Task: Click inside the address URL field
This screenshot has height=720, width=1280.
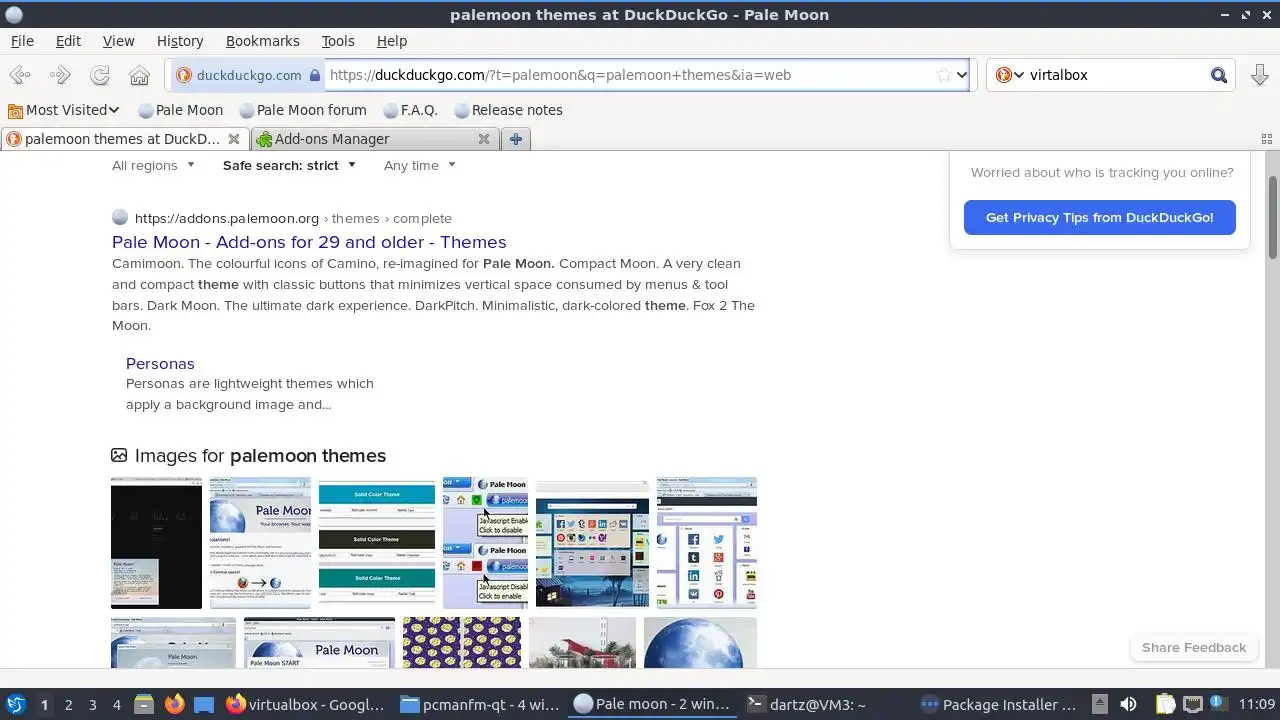Action: pos(630,75)
